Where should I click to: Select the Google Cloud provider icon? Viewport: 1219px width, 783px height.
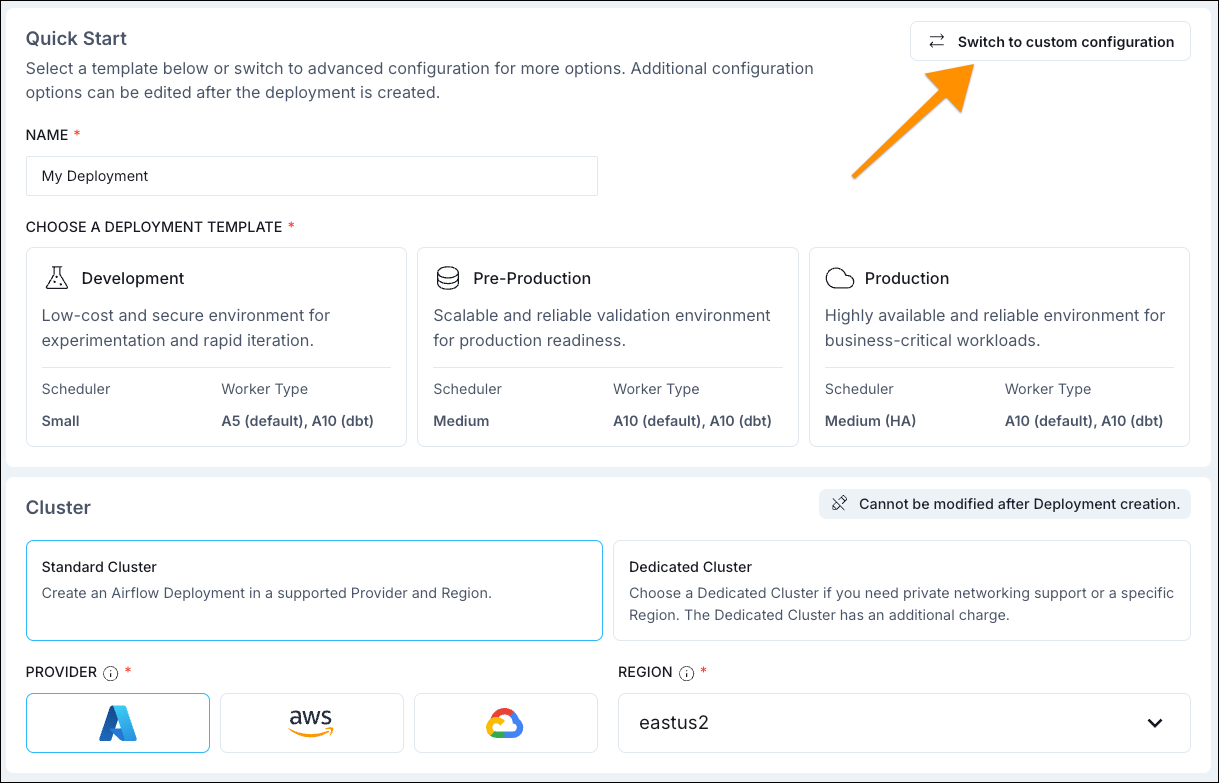[505, 722]
